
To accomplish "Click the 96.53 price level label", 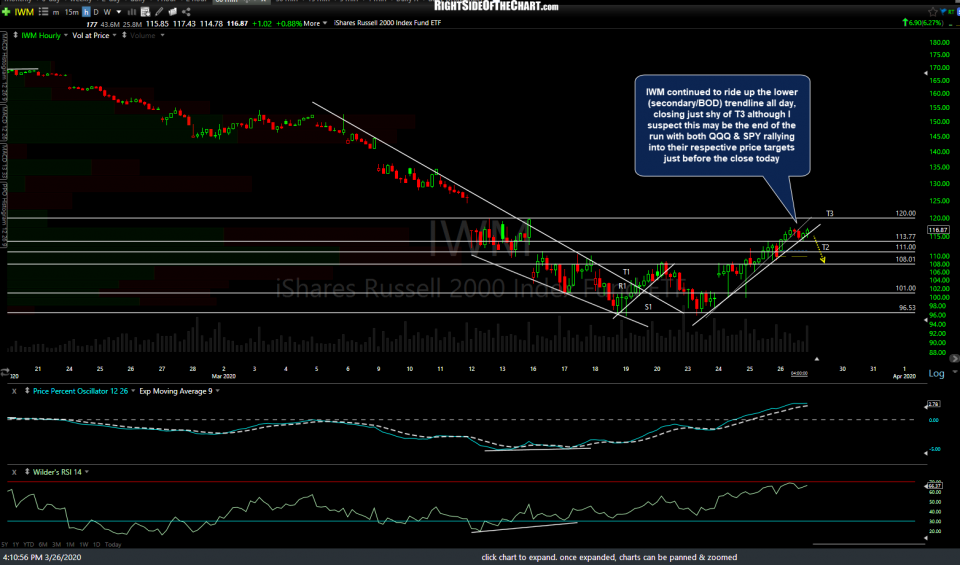I will click(x=907, y=308).
